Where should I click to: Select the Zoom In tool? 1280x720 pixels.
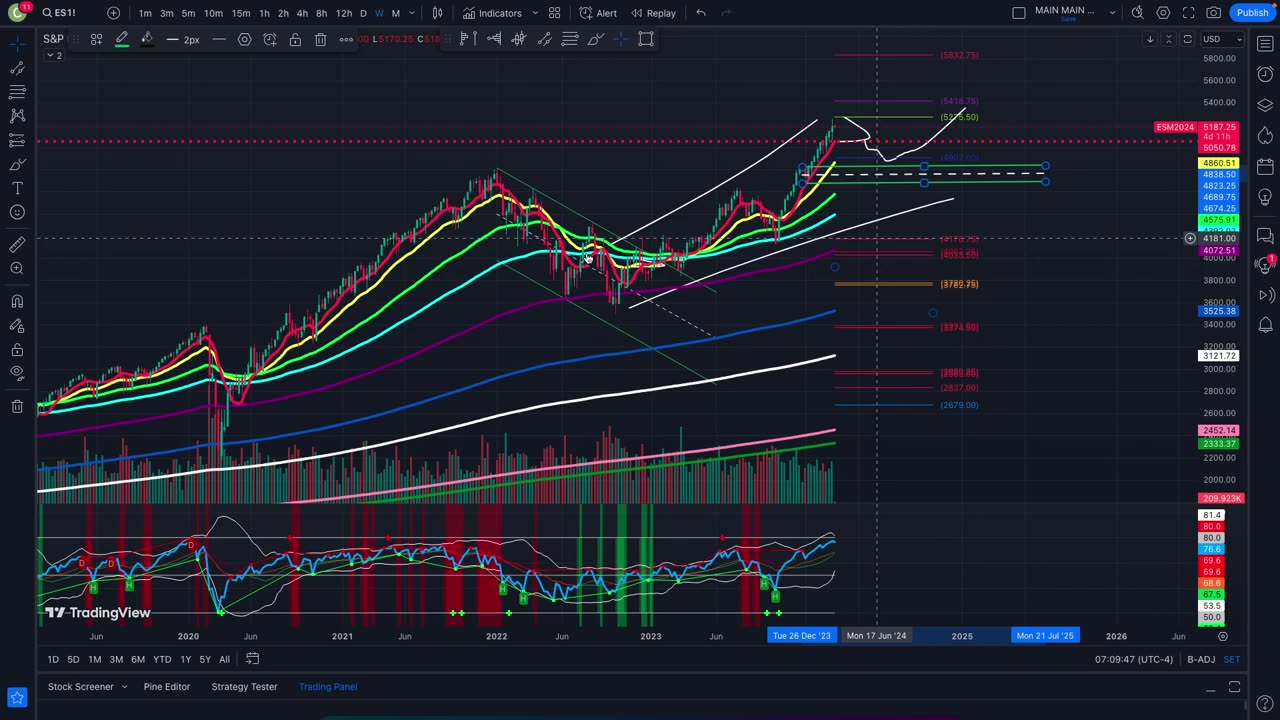tap(17, 268)
